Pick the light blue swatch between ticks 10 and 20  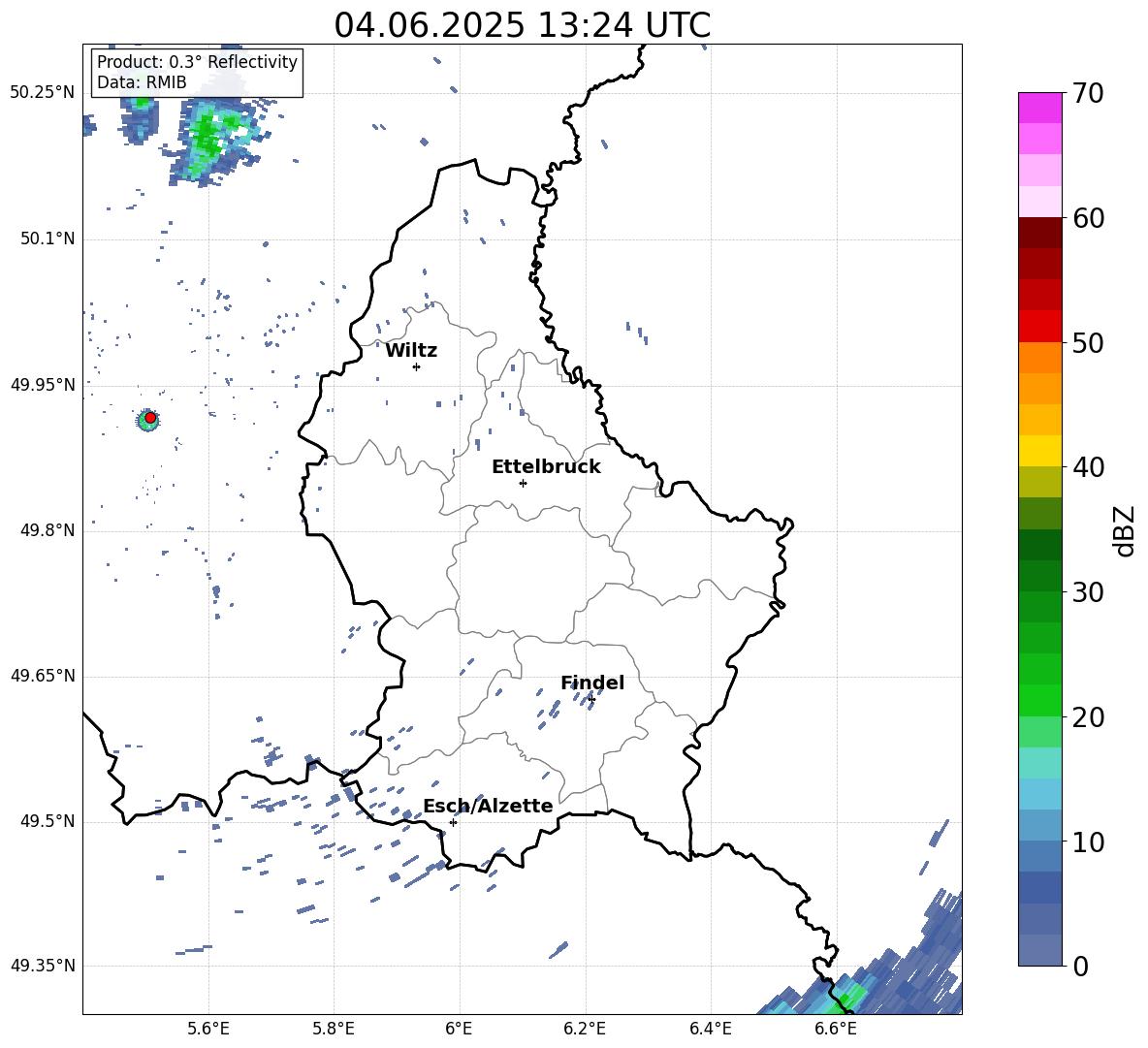pos(1039,795)
